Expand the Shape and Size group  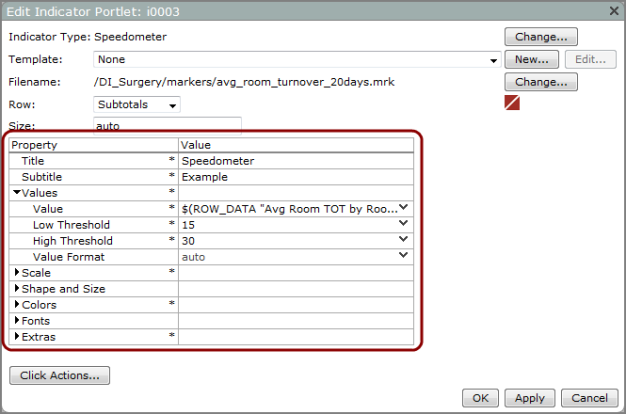click(x=17, y=289)
